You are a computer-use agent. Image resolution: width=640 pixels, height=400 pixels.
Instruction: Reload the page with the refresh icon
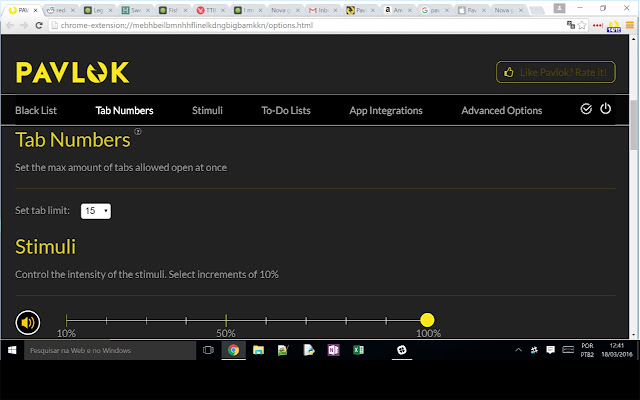(x=39, y=25)
